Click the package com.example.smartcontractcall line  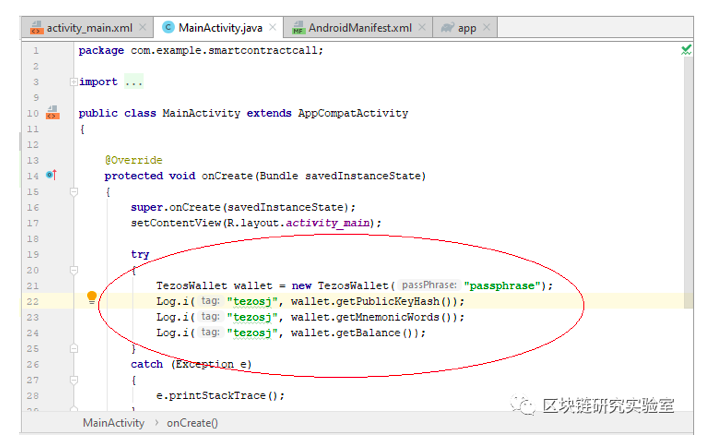click(201, 50)
